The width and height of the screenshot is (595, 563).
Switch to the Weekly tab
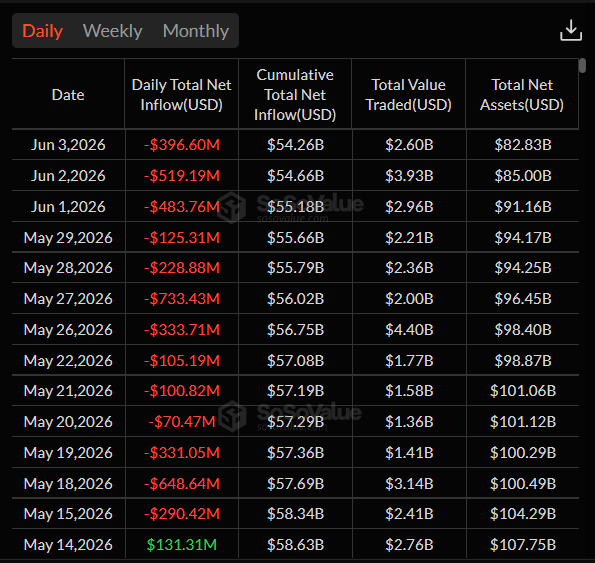(x=112, y=31)
